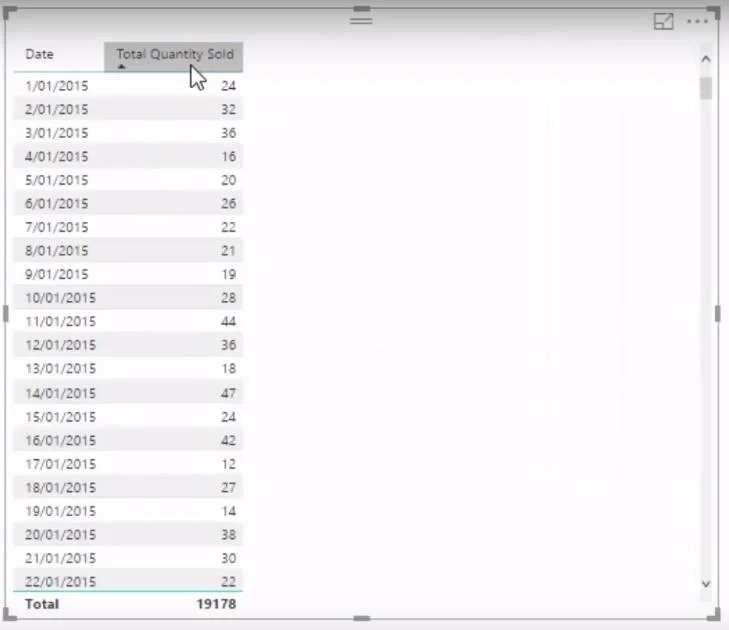Select the 10/01/2015 date cell
The height and width of the screenshot is (630, 729).
pos(60,298)
